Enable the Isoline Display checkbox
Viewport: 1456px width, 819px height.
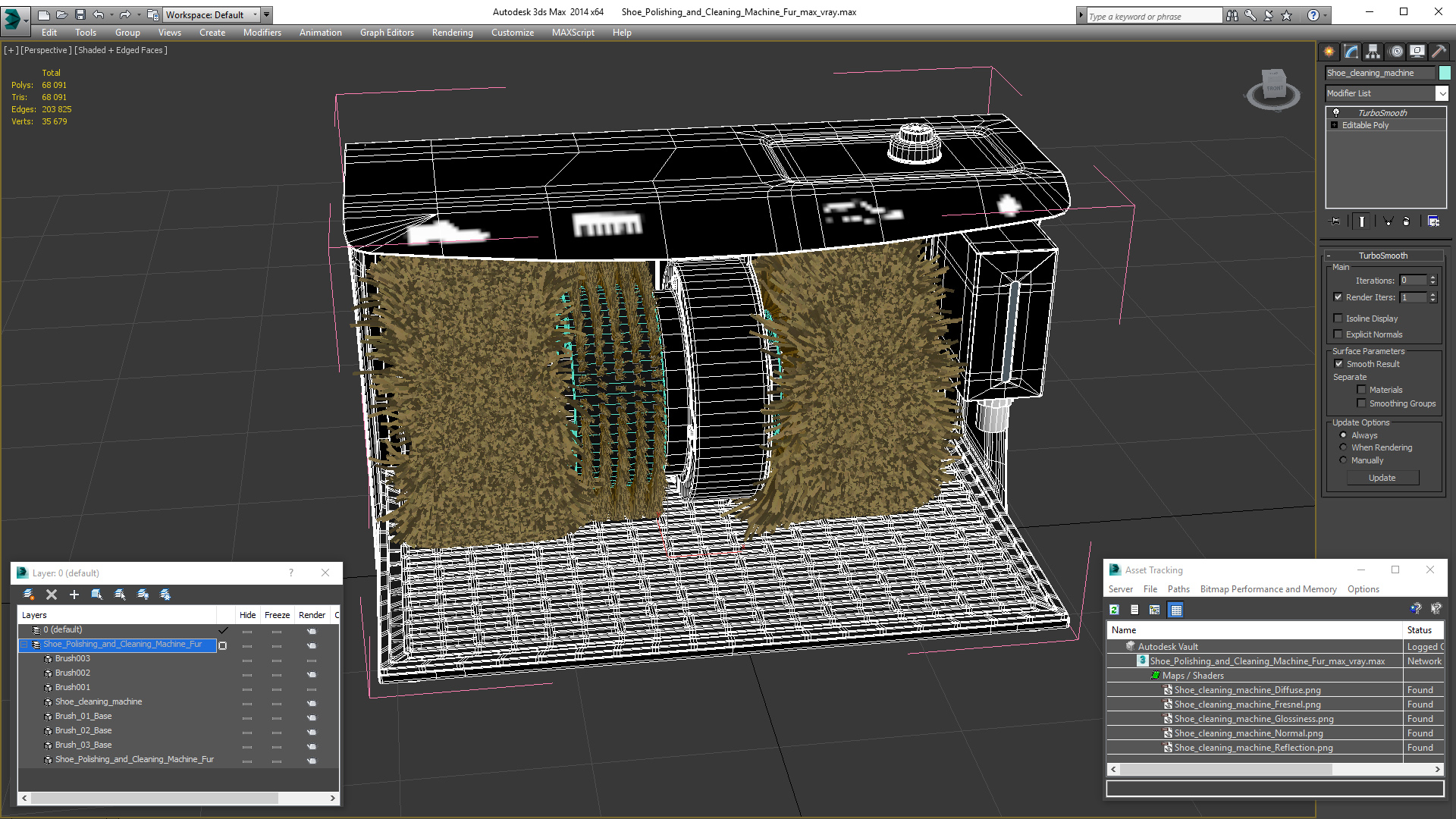[1338, 318]
